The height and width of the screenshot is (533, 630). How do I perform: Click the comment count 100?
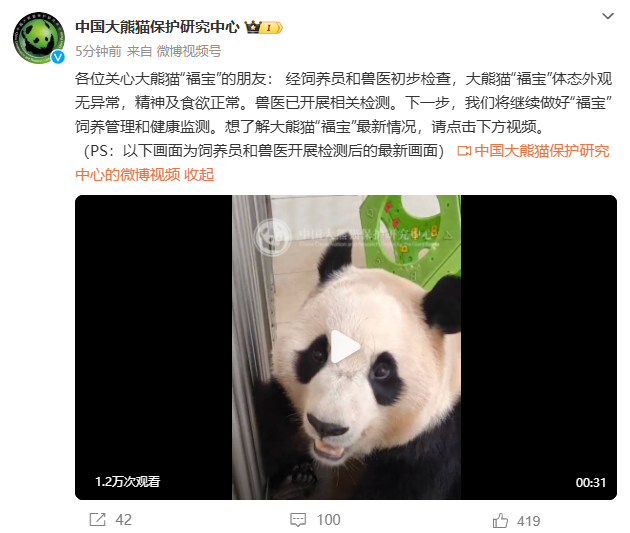(x=328, y=520)
